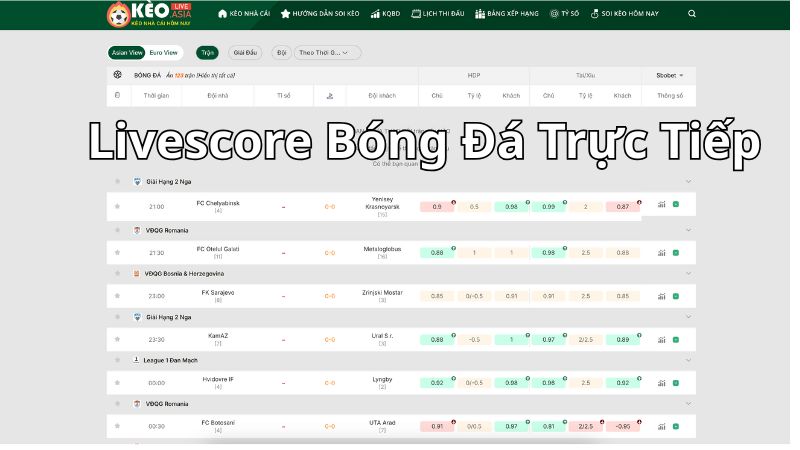Open the FC Chelyabinsk team link
This screenshot has height=450, width=800.
[x=218, y=203]
